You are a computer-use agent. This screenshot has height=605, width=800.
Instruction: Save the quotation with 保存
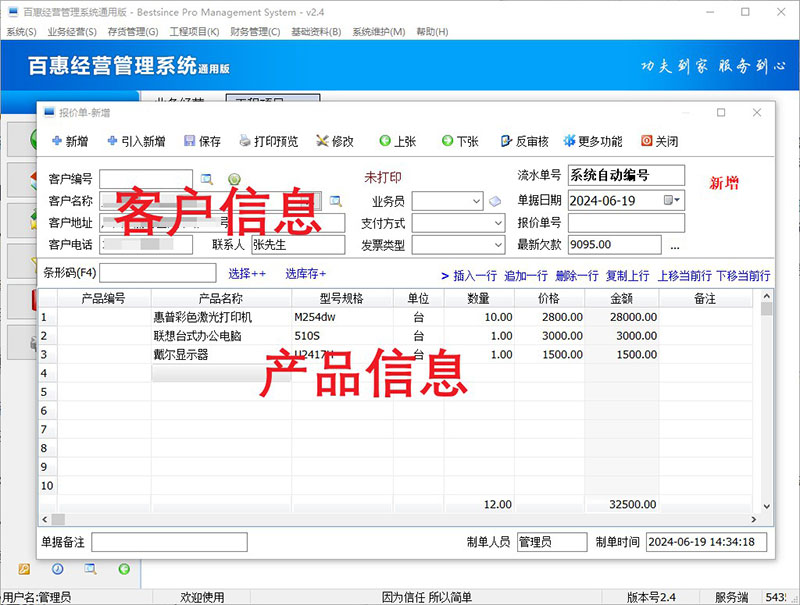coord(203,142)
